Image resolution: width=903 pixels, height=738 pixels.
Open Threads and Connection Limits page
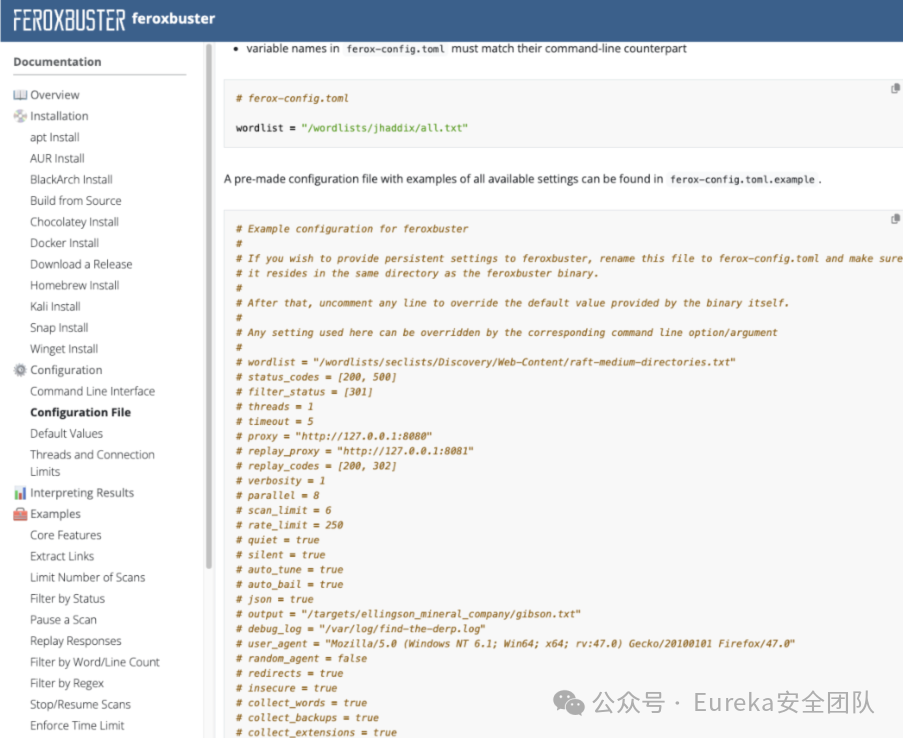92,463
